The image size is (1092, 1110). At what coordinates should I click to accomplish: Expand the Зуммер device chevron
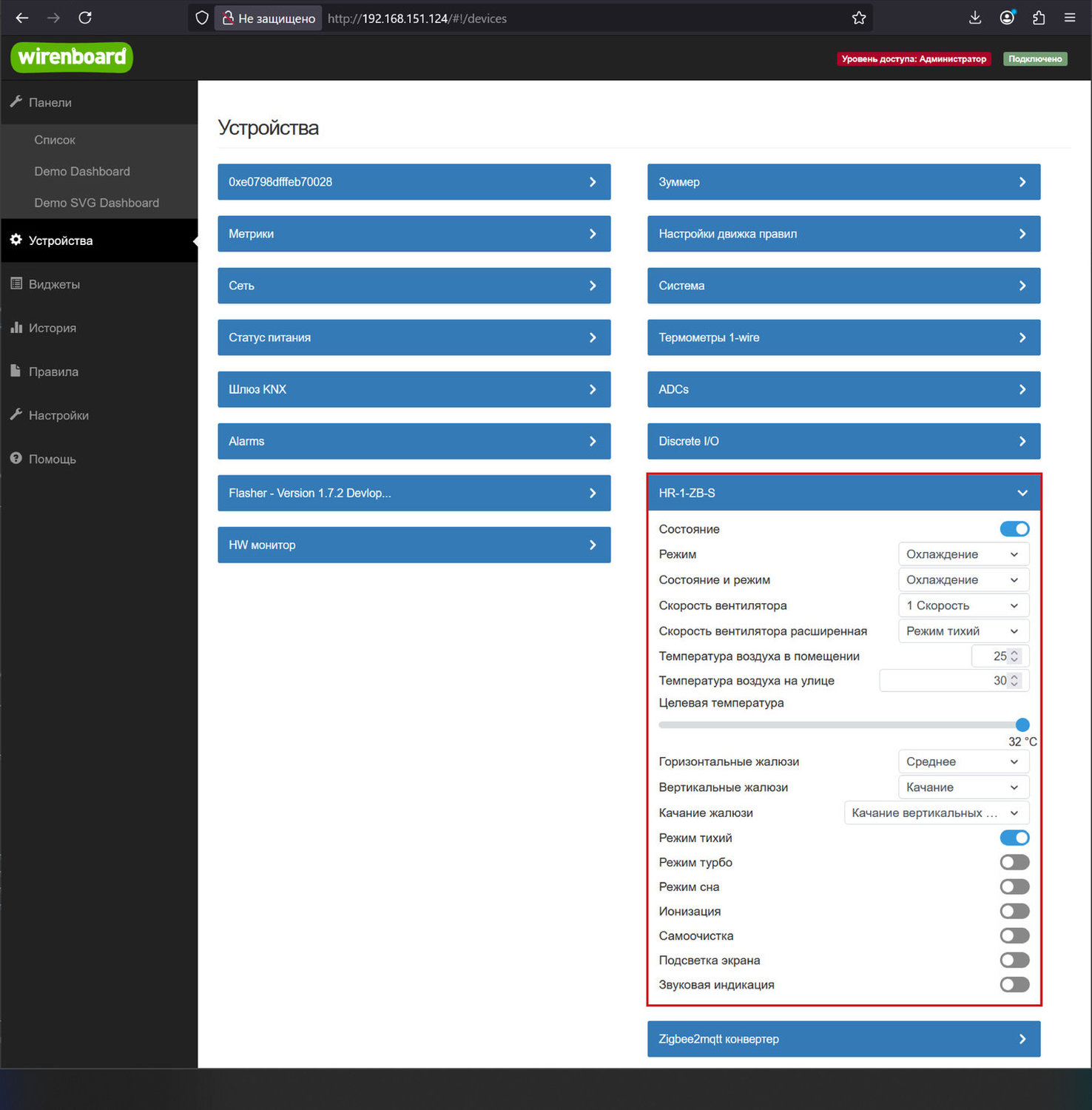click(x=1022, y=182)
